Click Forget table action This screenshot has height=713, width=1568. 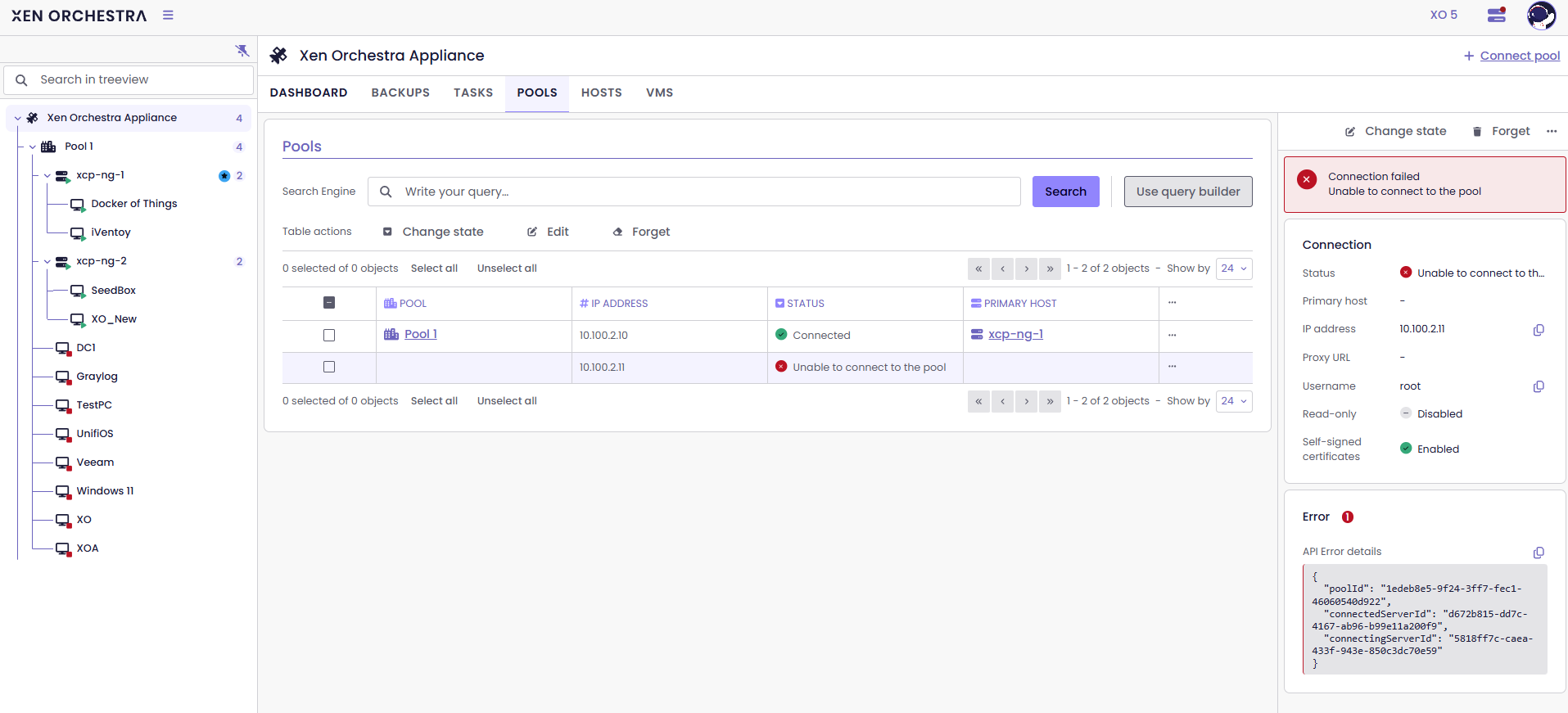(x=641, y=232)
